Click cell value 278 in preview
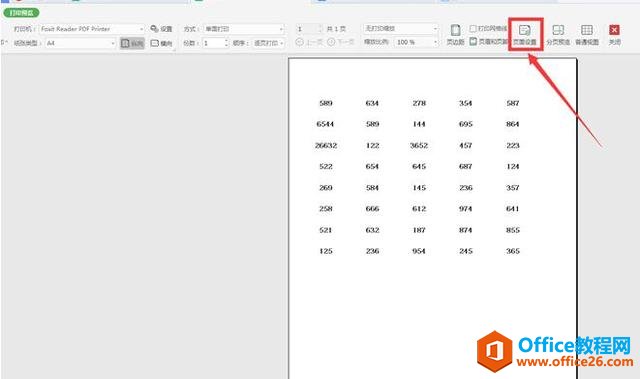640x379 pixels. pyautogui.click(x=419, y=103)
